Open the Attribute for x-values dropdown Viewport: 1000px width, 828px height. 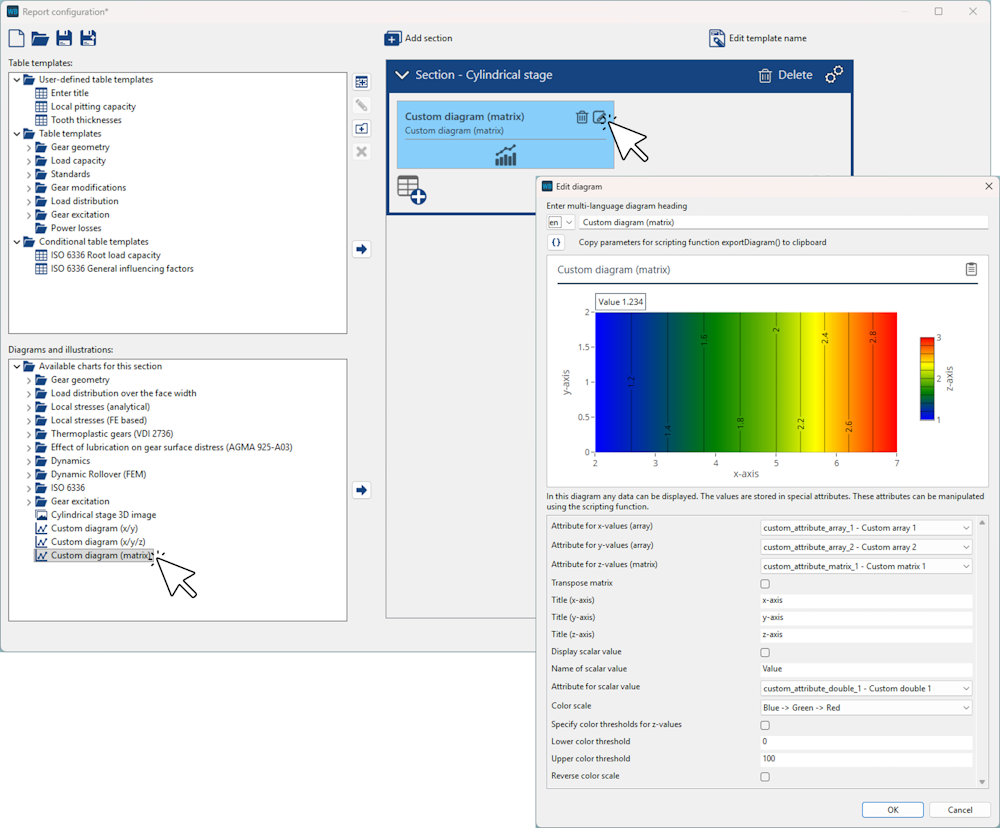coord(866,528)
